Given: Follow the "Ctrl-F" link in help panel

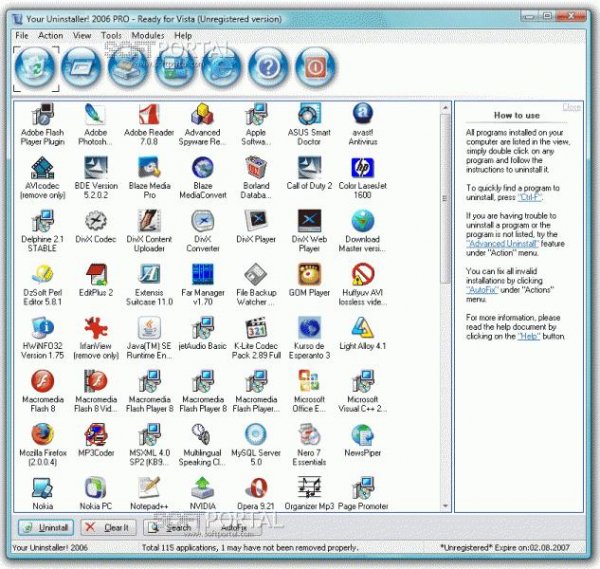Looking at the screenshot, I should pyautogui.click(x=530, y=197).
